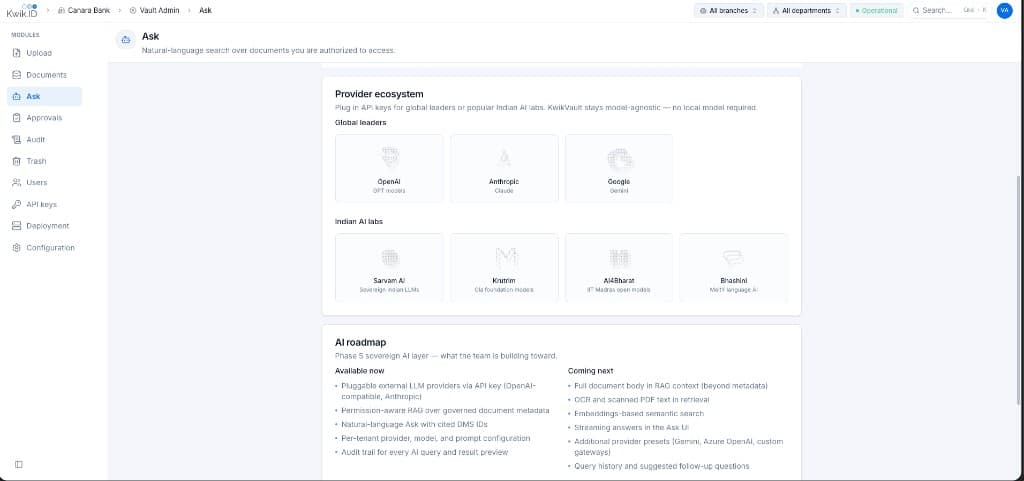Viewport: 1024px width, 481px height.
Task: Open the Documents module
Action: (x=44, y=75)
